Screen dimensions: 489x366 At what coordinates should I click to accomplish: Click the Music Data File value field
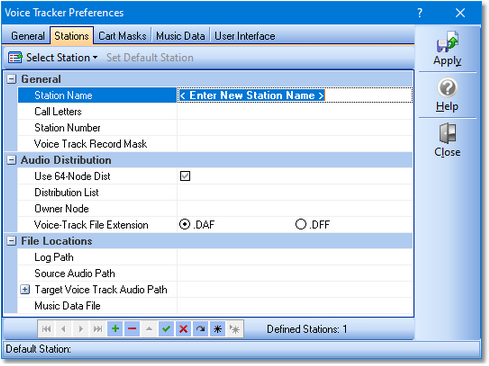[295, 306]
